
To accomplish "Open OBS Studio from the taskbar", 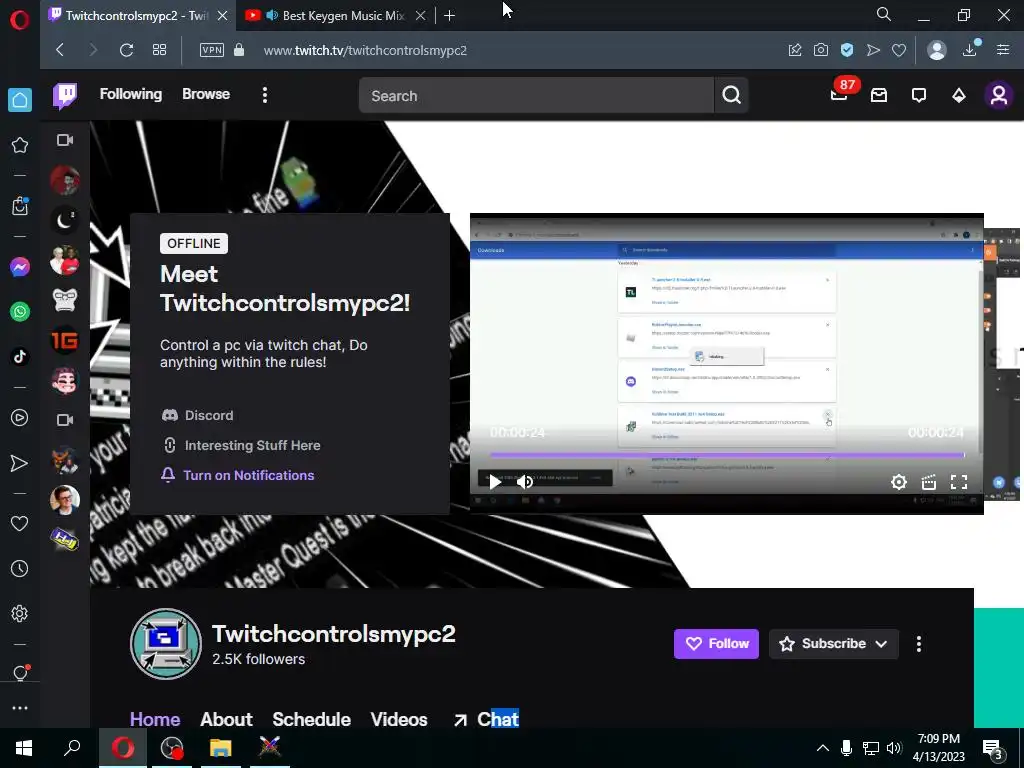I will coord(172,748).
